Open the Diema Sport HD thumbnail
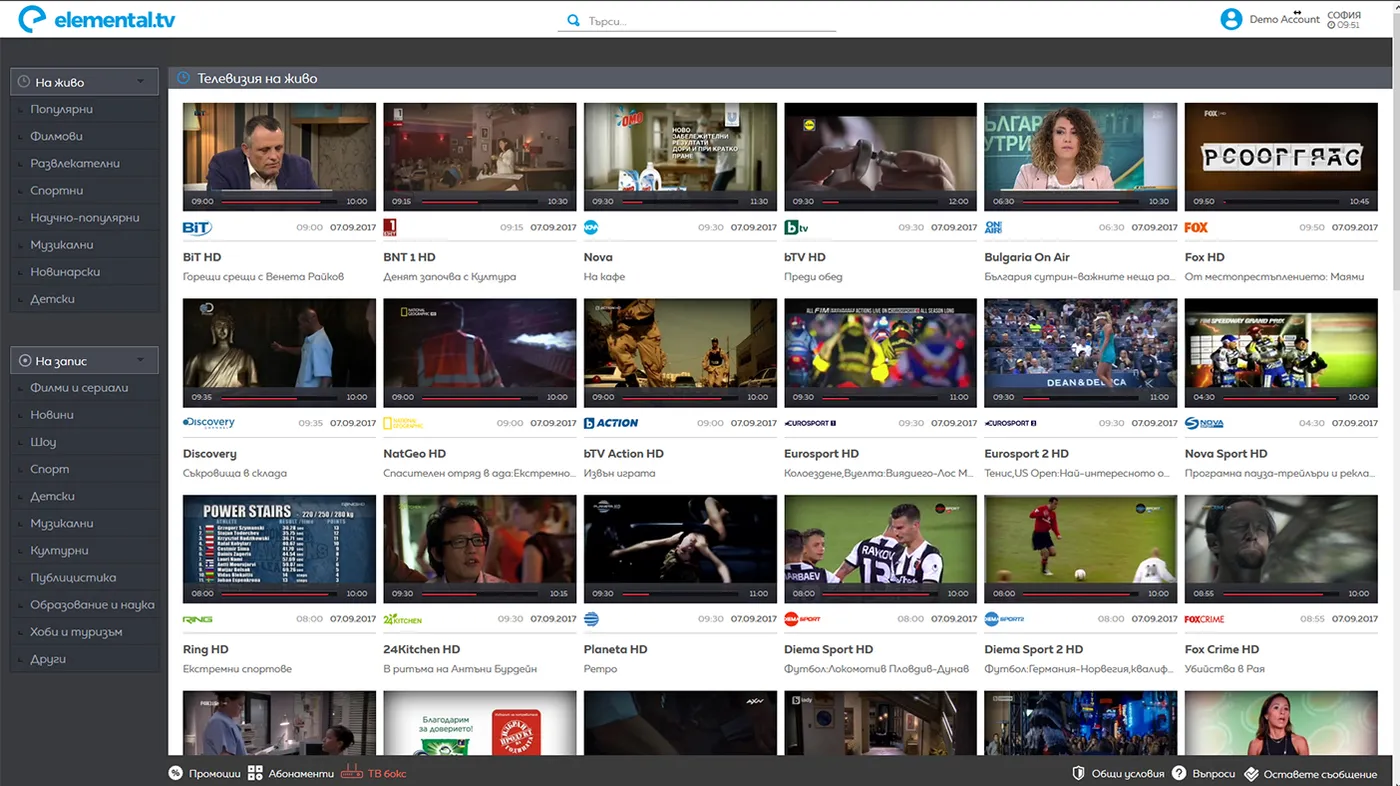 click(880, 549)
